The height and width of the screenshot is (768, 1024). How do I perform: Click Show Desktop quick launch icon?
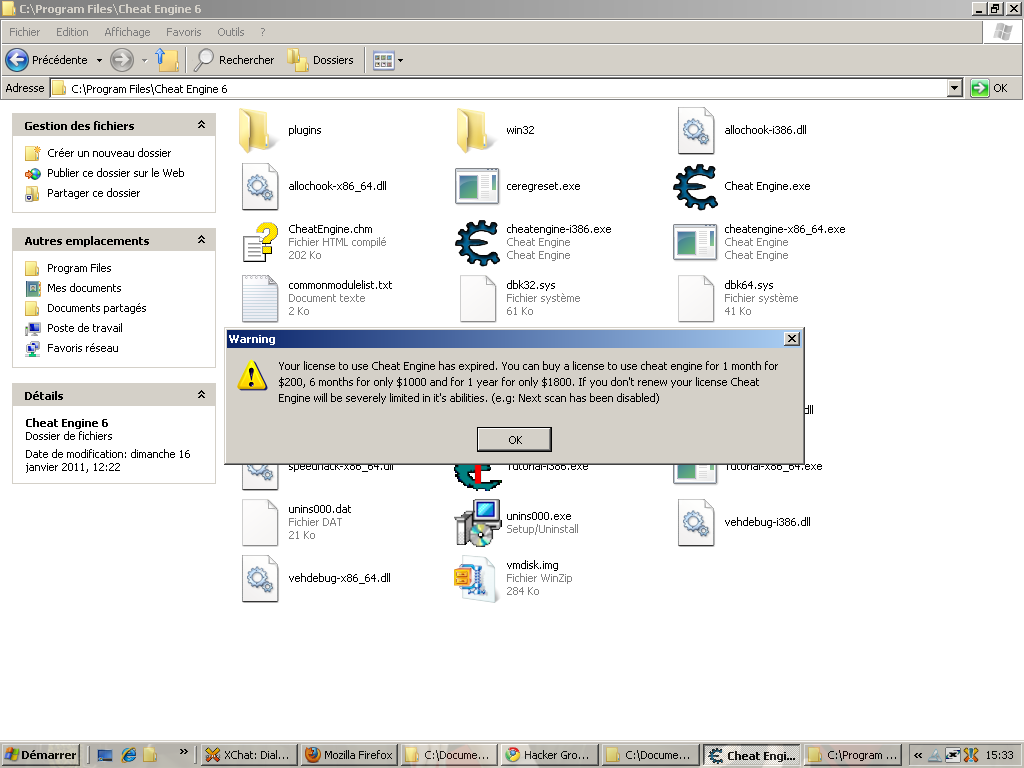click(104, 755)
